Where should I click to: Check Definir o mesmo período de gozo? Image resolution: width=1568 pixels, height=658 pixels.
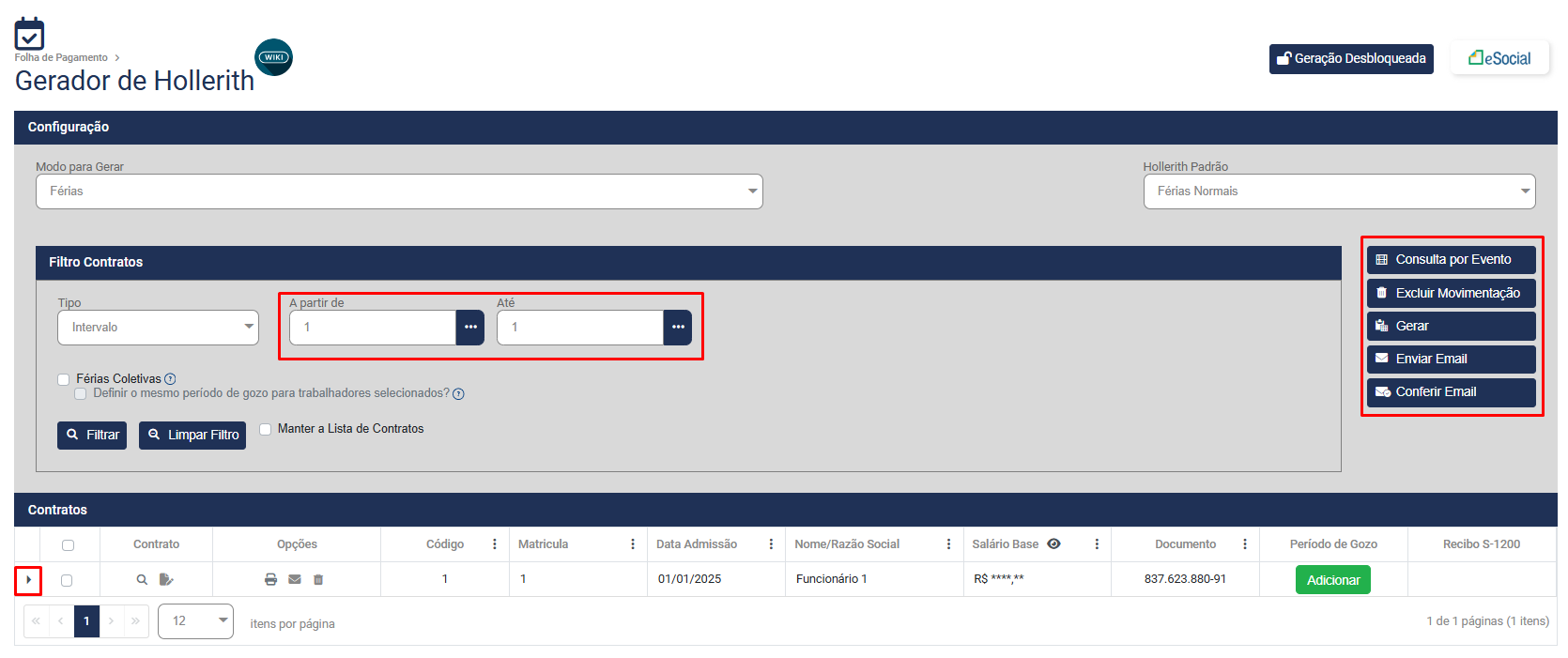tap(81, 393)
